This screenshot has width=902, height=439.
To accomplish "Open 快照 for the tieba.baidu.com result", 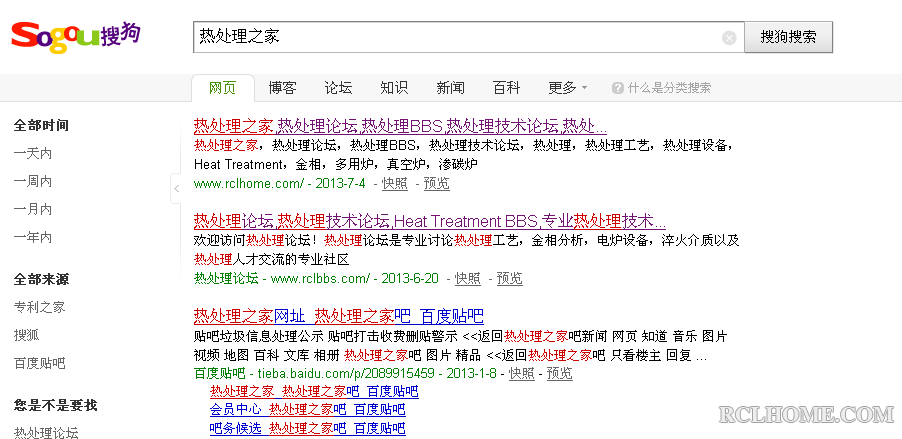I will pos(522,373).
